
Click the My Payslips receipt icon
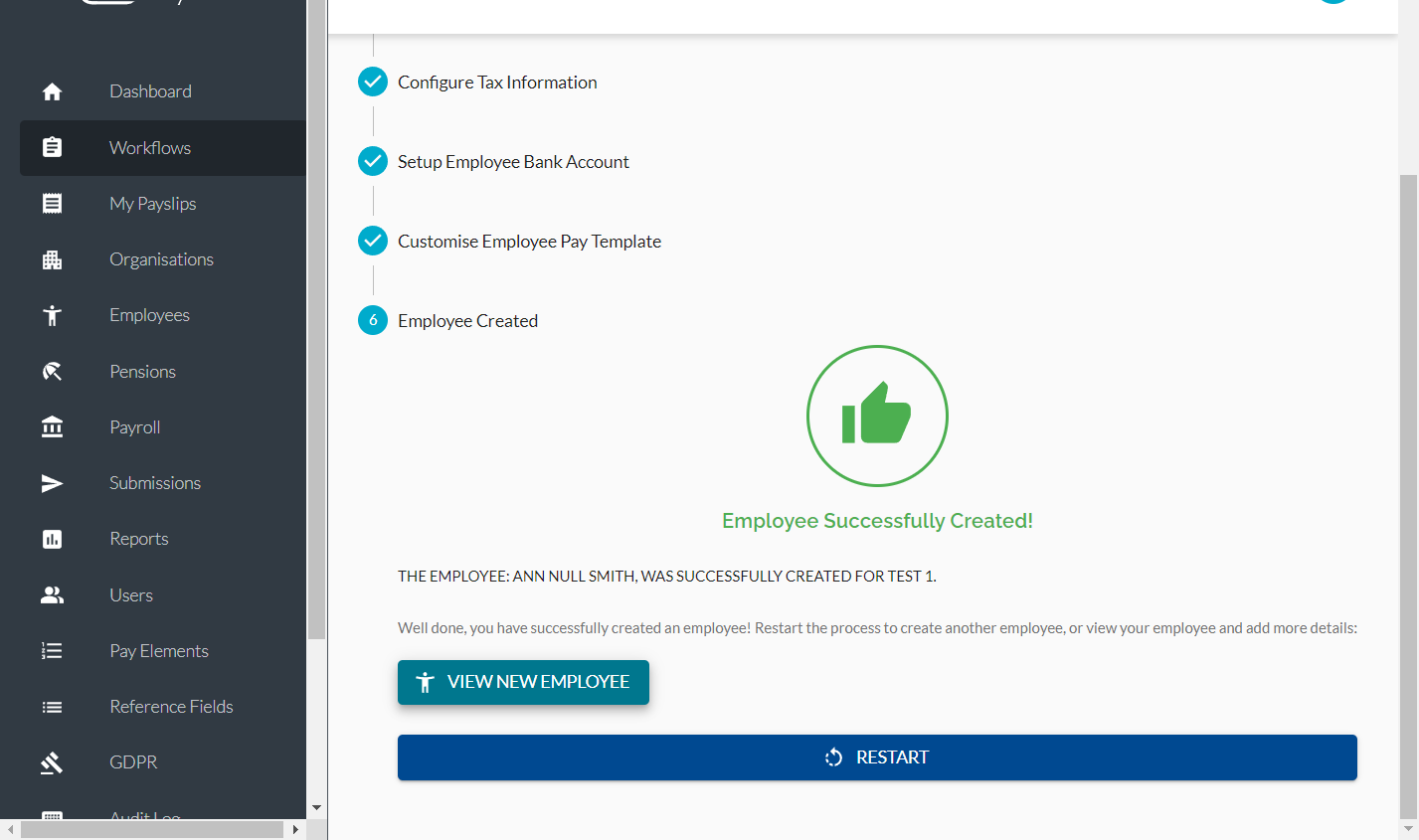click(52, 204)
